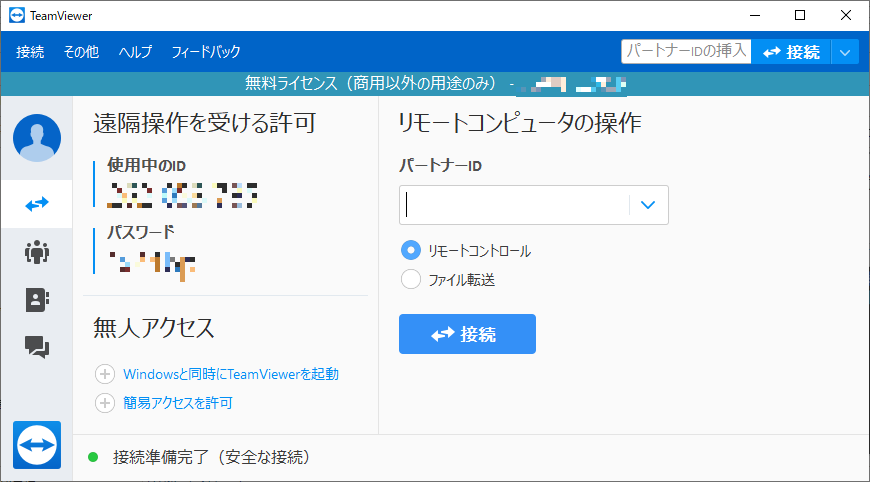Click the 無料ライセンス banner text

click(x=370, y=83)
